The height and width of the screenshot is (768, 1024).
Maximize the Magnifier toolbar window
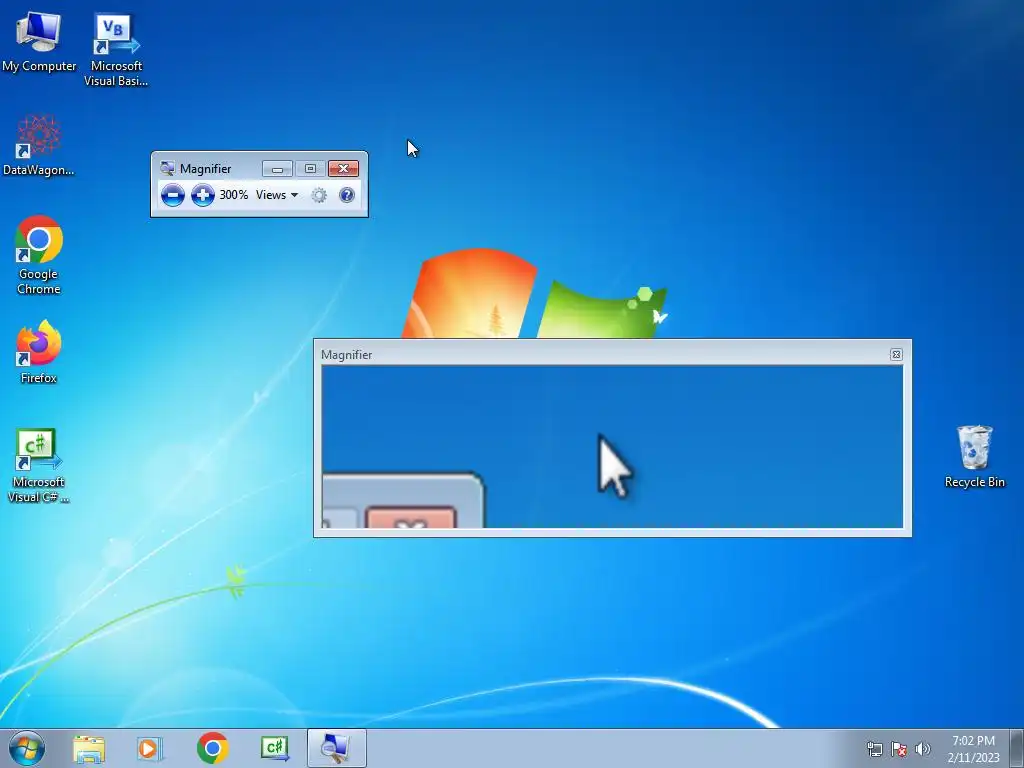point(310,169)
